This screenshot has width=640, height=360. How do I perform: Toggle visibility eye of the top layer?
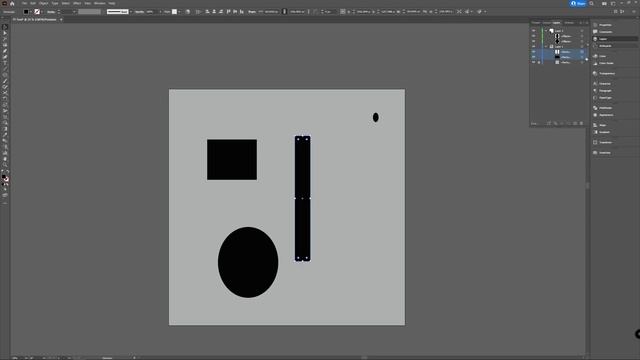pyautogui.click(x=533, y=31)
